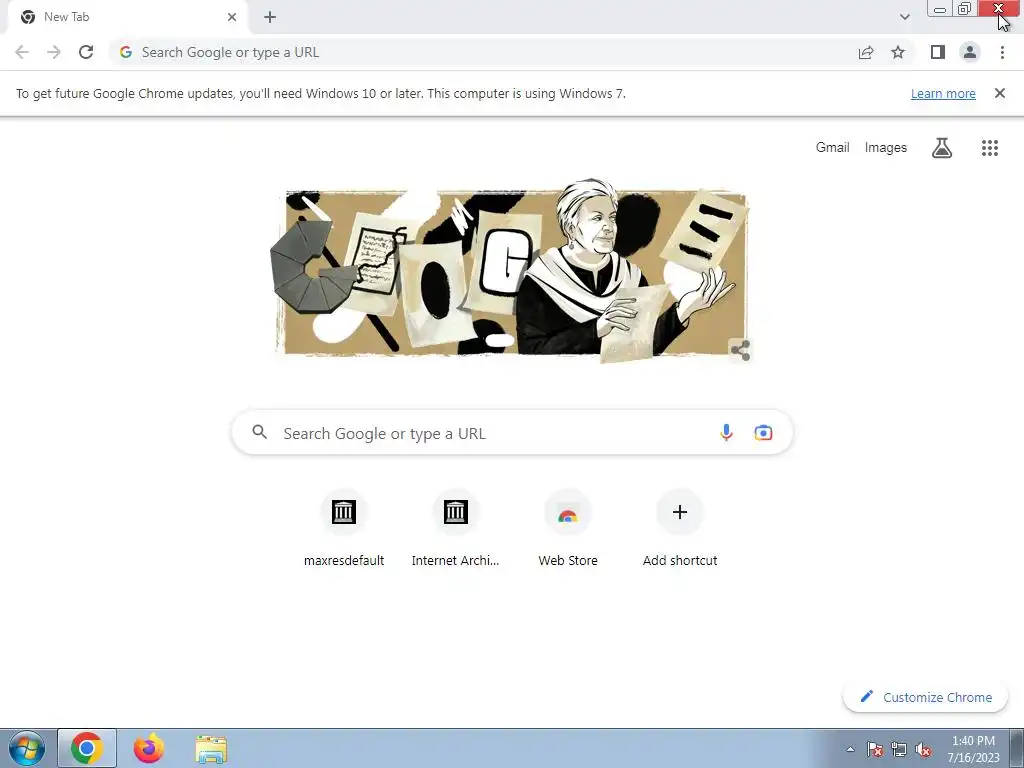This screenshot has width=1024, height=768.
Task: Launch Firefox from the taskbar
Action: tap(149, 748)
